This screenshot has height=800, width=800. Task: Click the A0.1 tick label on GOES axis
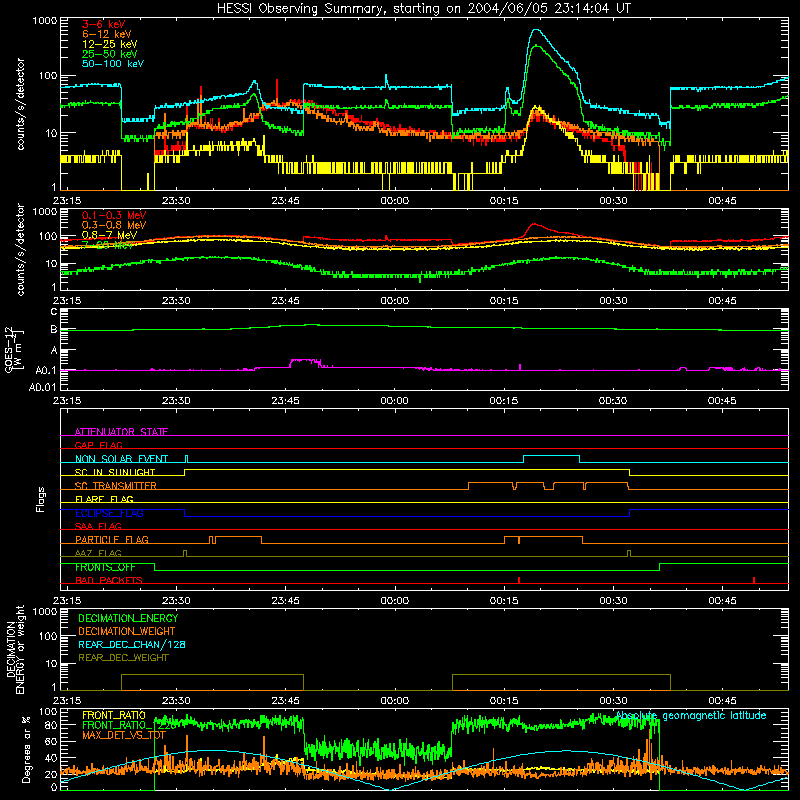(46, 370)
